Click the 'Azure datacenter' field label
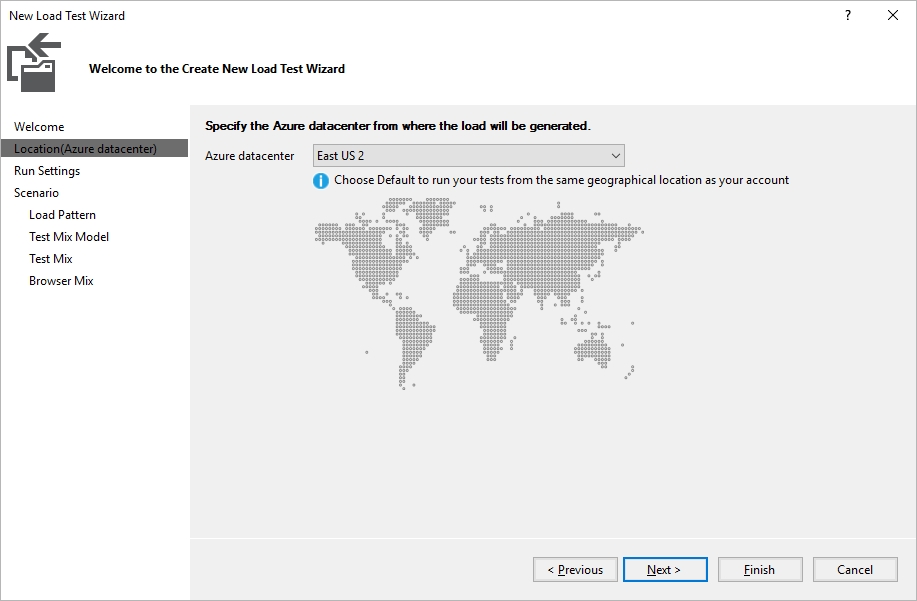Viewport: 917px width, 601px height. [x=250, y=156]
